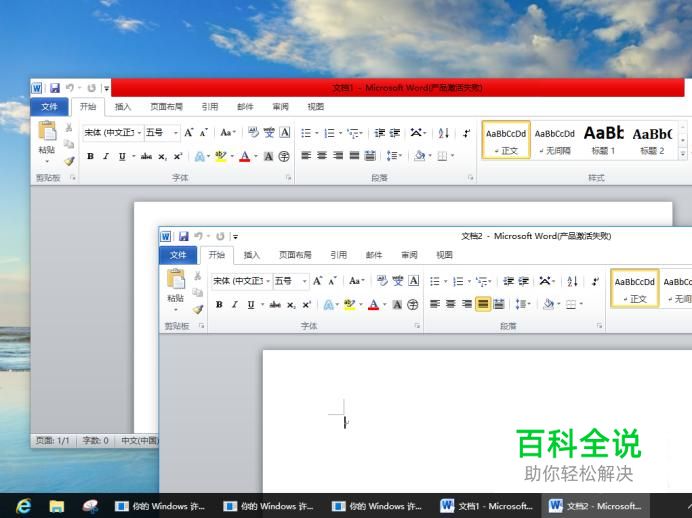Toggle Bold in 文档1 window
The image size is (692, 518).
(x=90, y=156)
